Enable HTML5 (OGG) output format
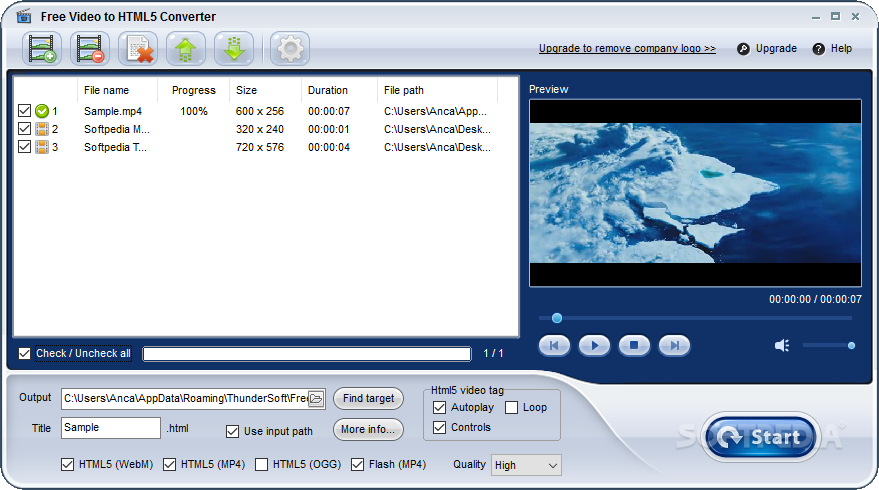This screenshot has height=490, width=879. 261,464
